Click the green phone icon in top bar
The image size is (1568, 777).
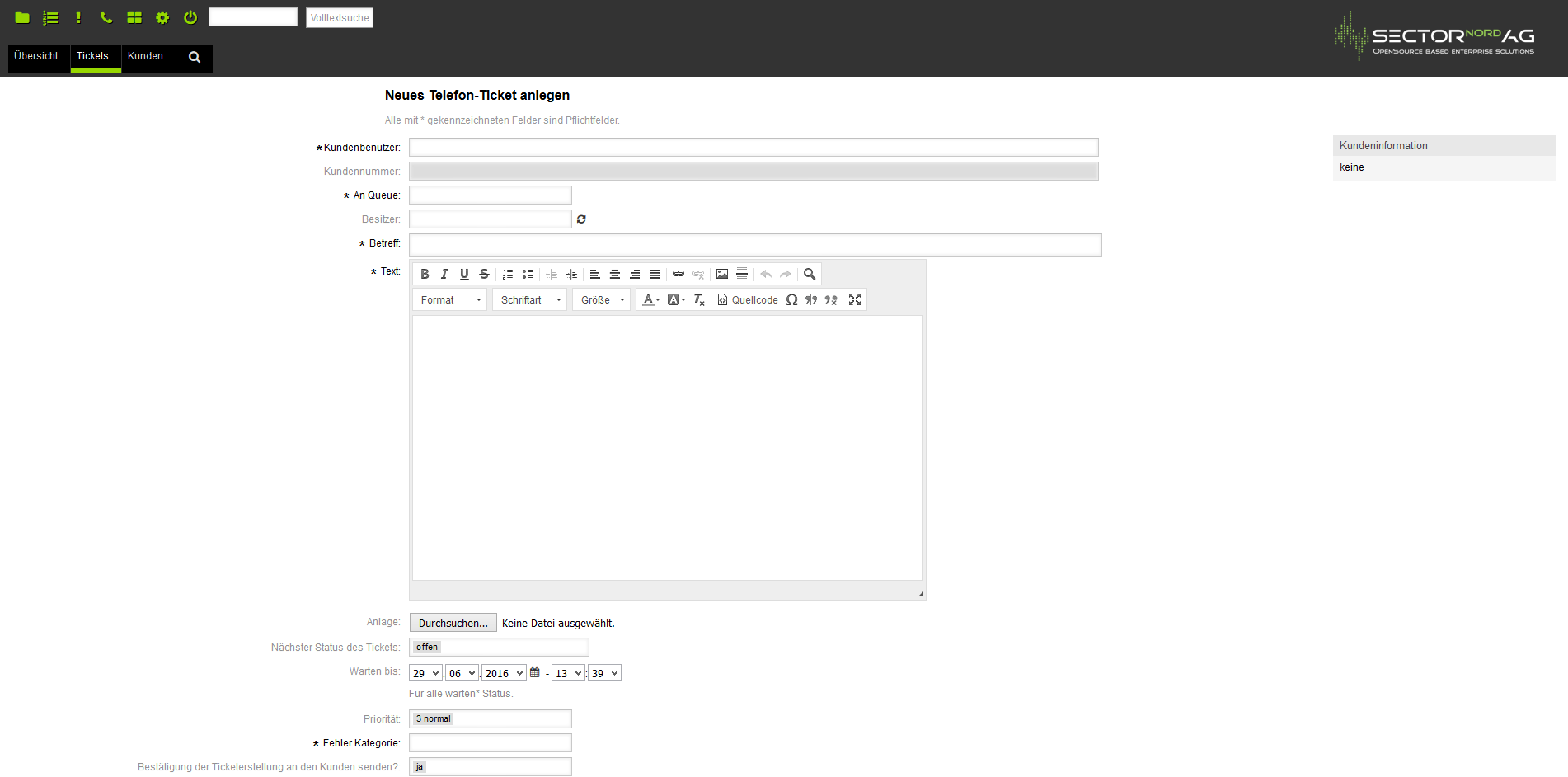pos(106,17)
